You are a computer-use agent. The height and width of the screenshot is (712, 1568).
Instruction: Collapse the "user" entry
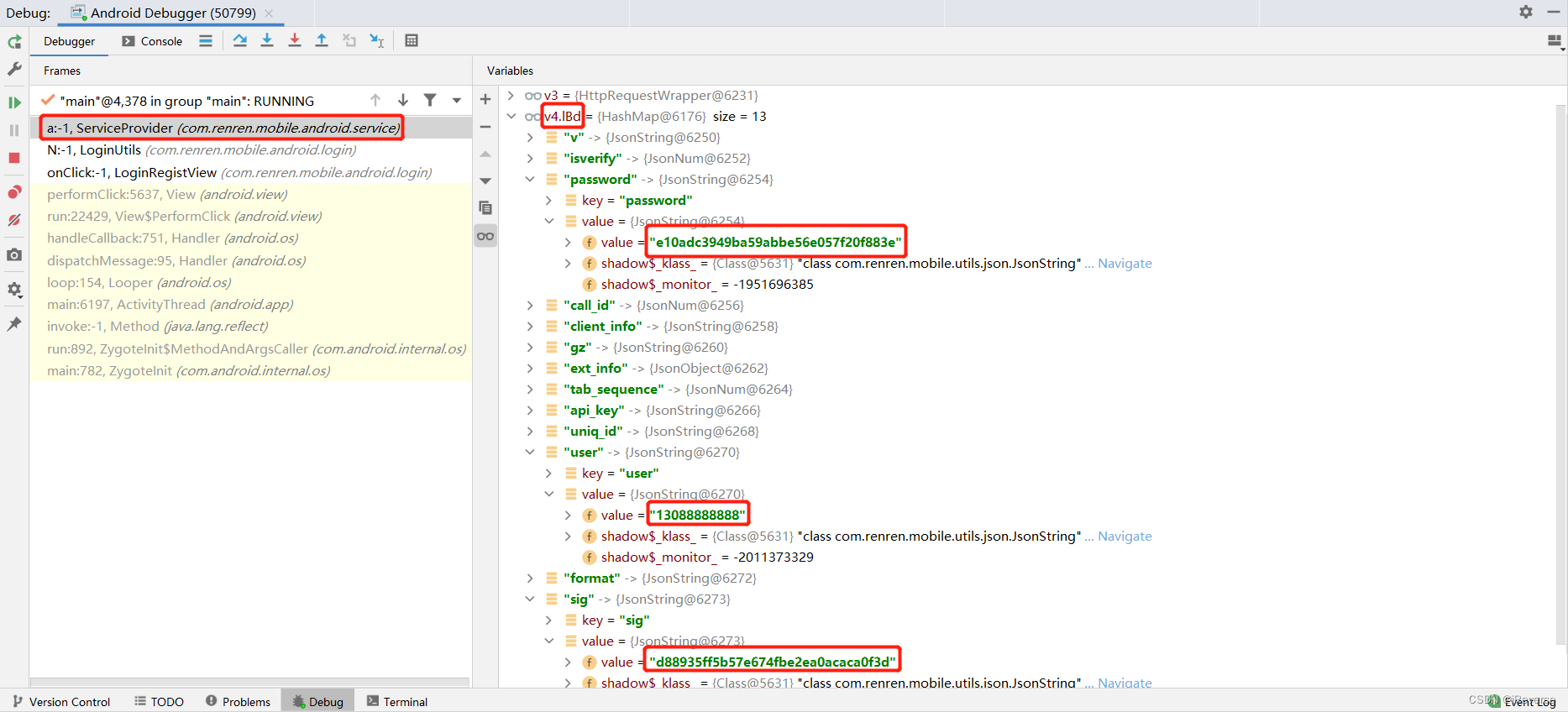point(530,452)
